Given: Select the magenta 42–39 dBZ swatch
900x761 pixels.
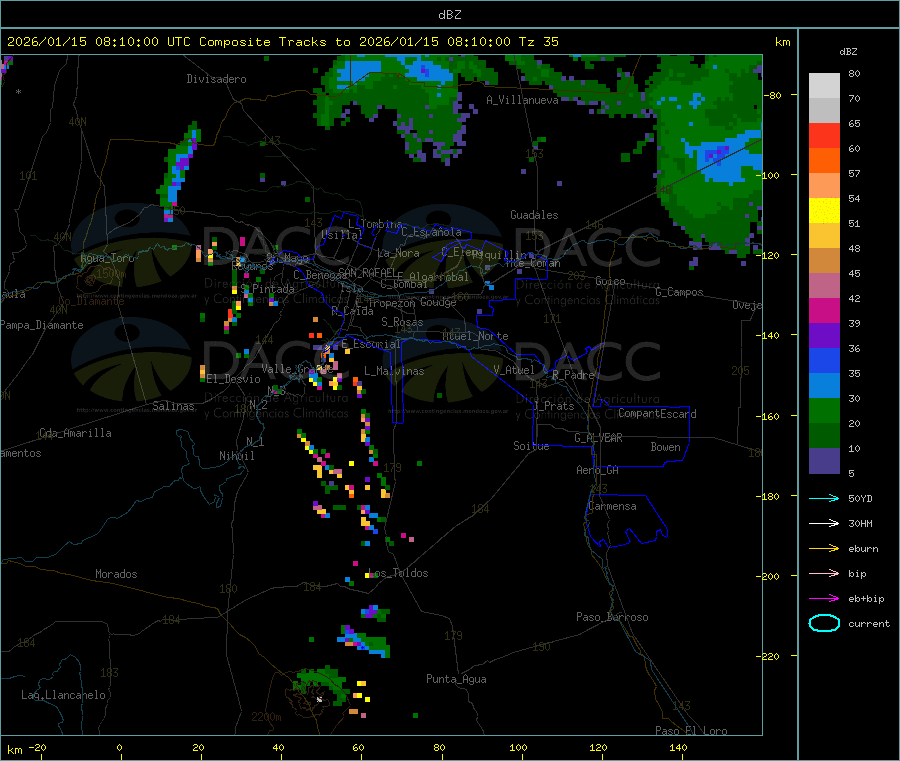Looking at the screenshot, I should 824,310.
